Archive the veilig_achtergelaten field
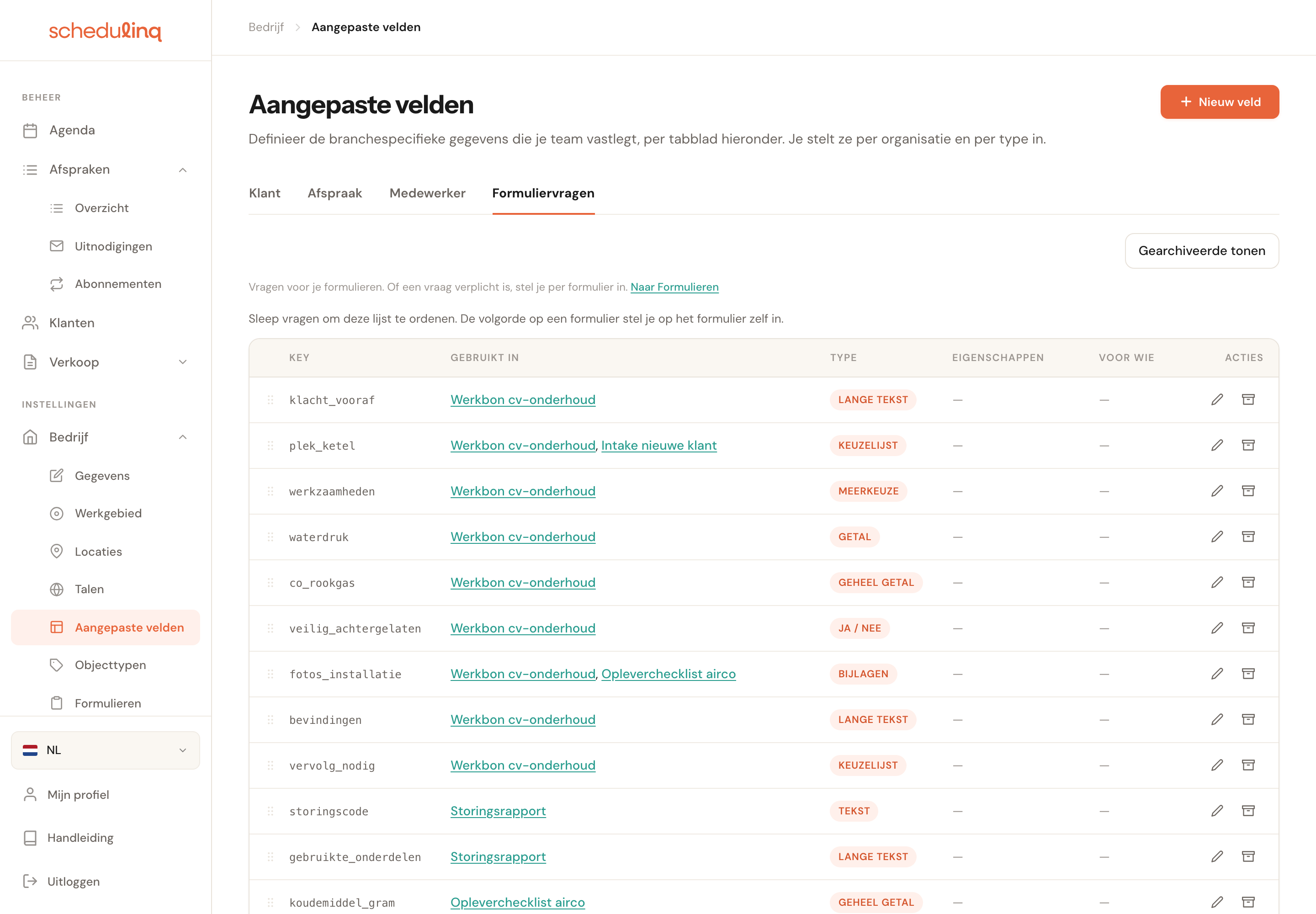This screenshot has height=914, width=1316. click(1248, 628)
